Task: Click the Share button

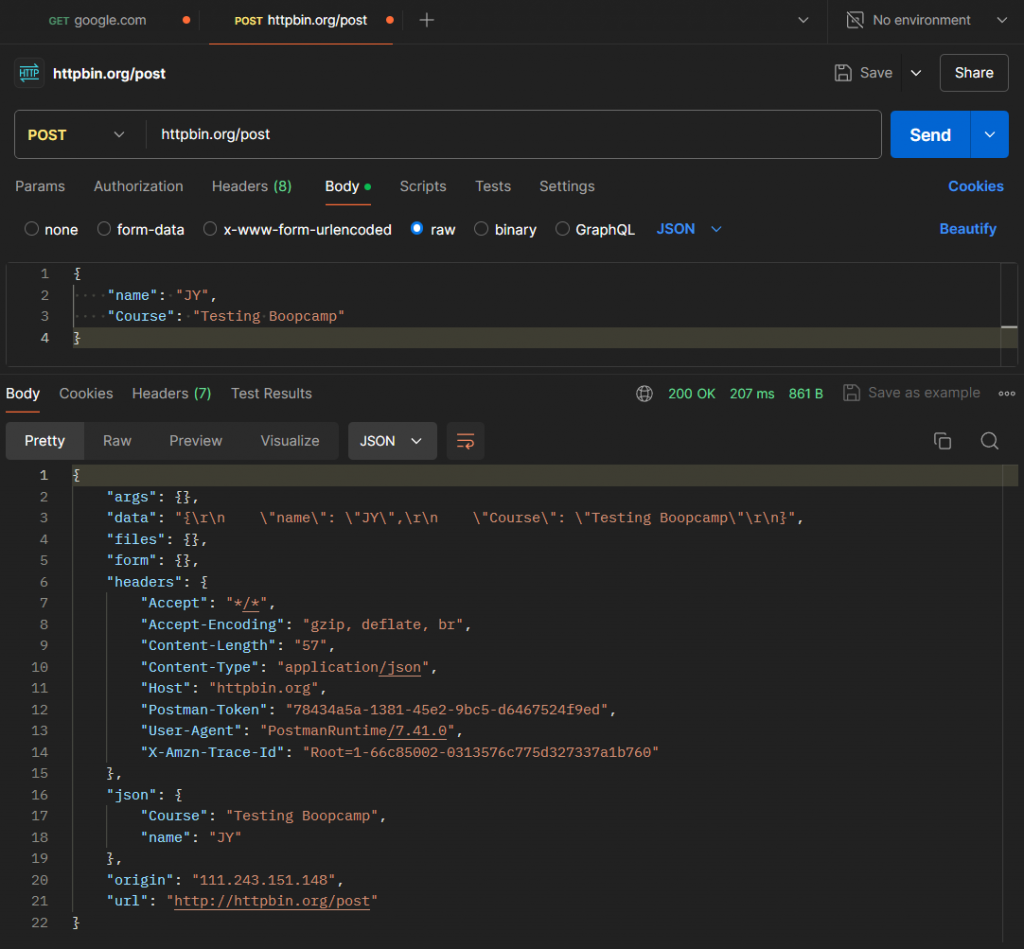Action: click(x=974, y=73)
